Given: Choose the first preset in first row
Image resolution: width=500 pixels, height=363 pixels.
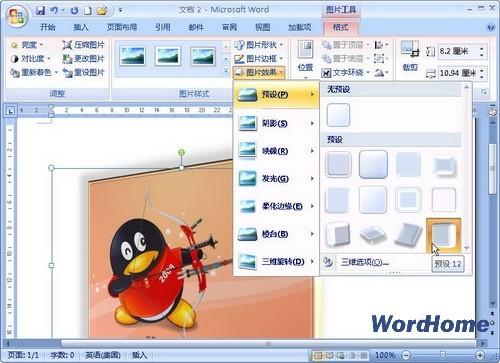Looking at the screenshot, I should [x=338, y=164].
